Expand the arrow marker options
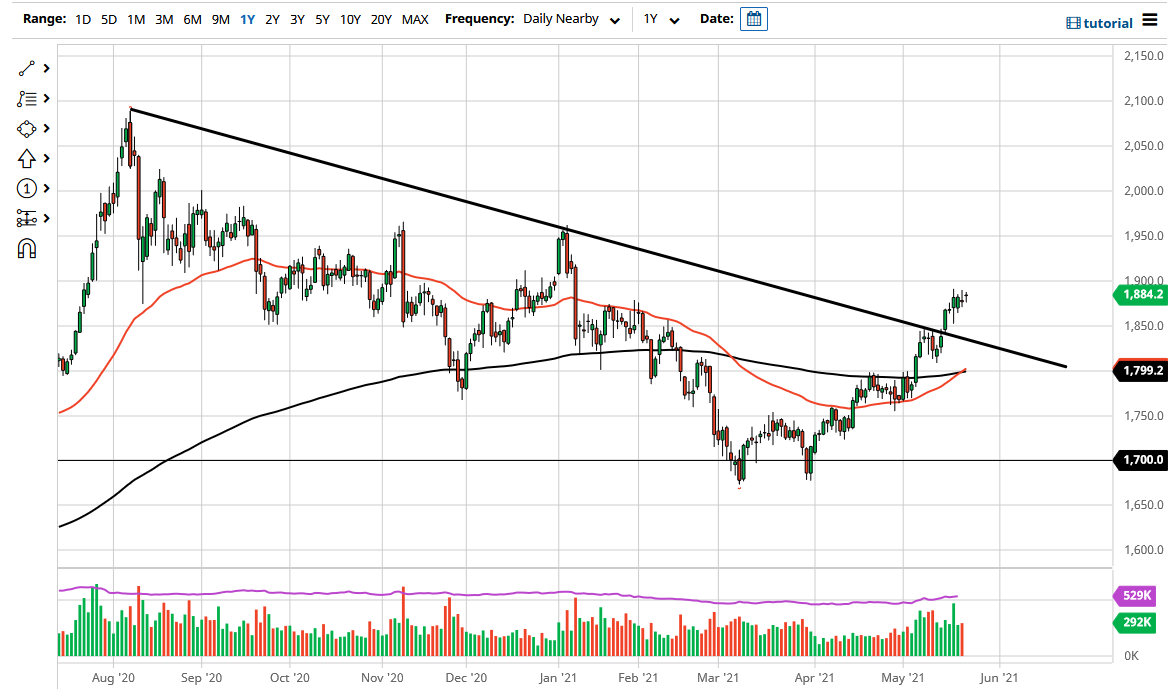The image size is (1174, 695). (x=46, y=158)
